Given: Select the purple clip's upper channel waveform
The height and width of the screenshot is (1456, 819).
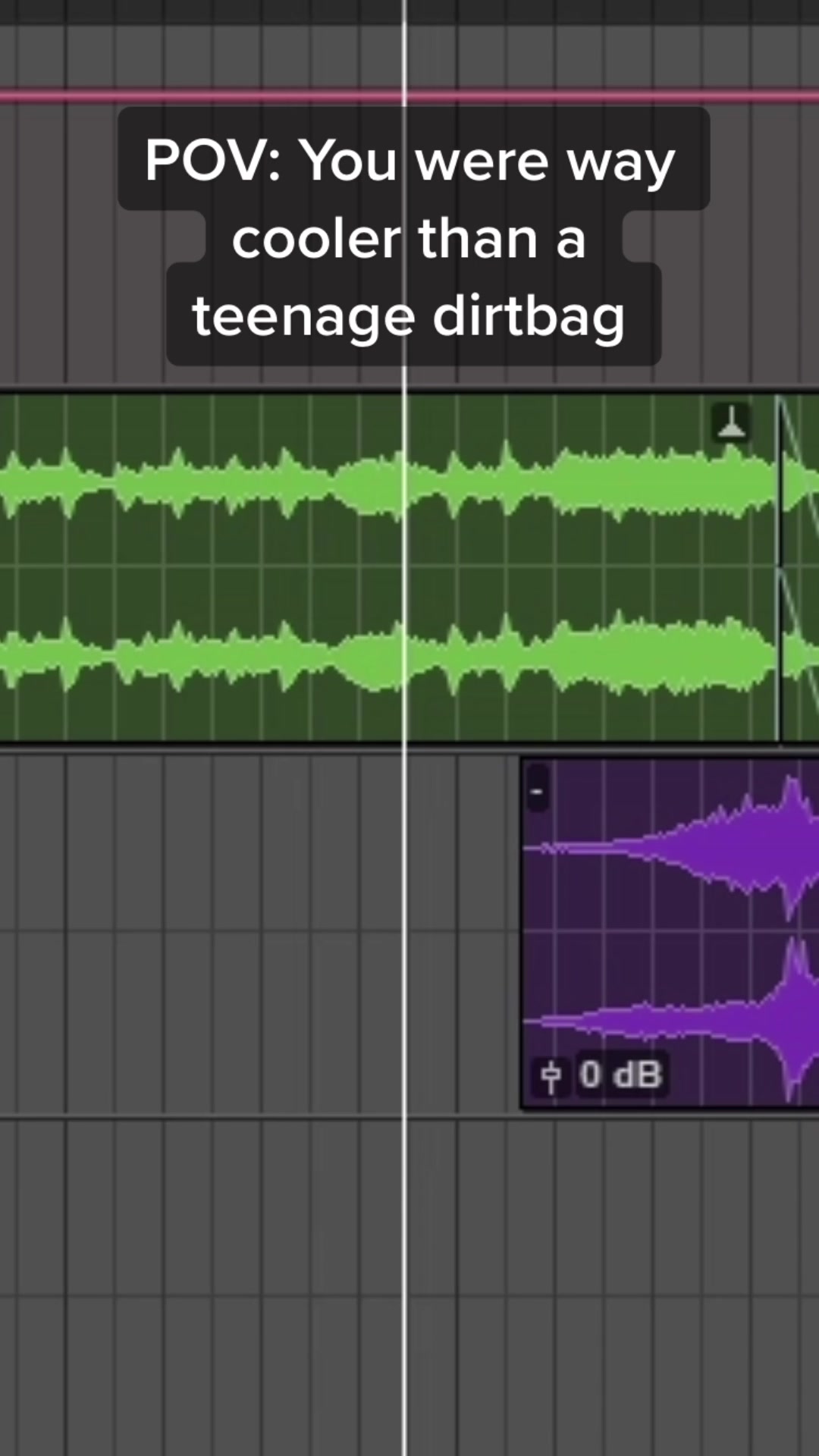Looking at the screenshot, I should (x=672, y=847).
